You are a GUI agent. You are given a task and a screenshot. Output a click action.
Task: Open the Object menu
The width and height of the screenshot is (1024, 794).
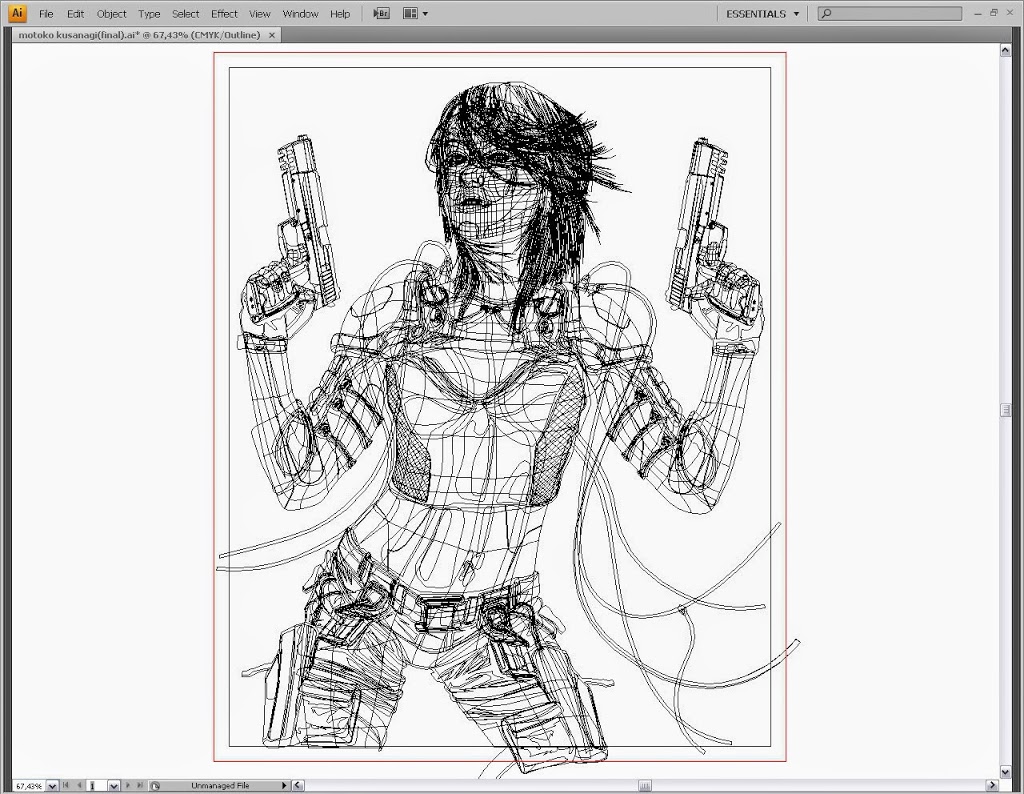pos(111,13)
